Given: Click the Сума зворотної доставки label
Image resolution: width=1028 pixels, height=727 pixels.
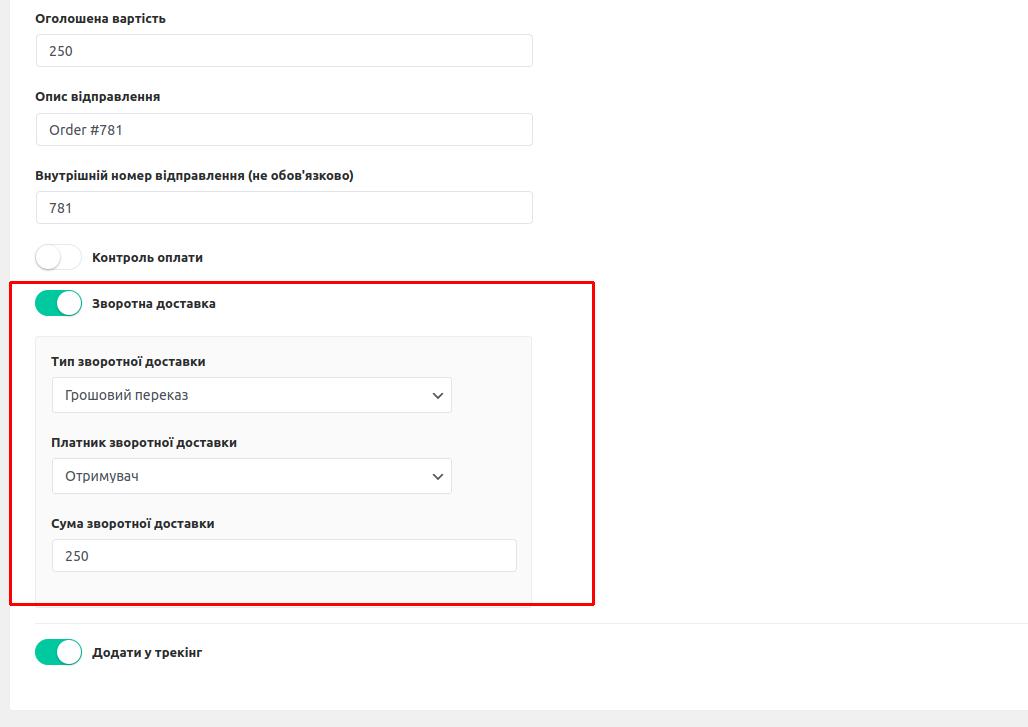Looking at the screenshot, I should tap(133, 524).
